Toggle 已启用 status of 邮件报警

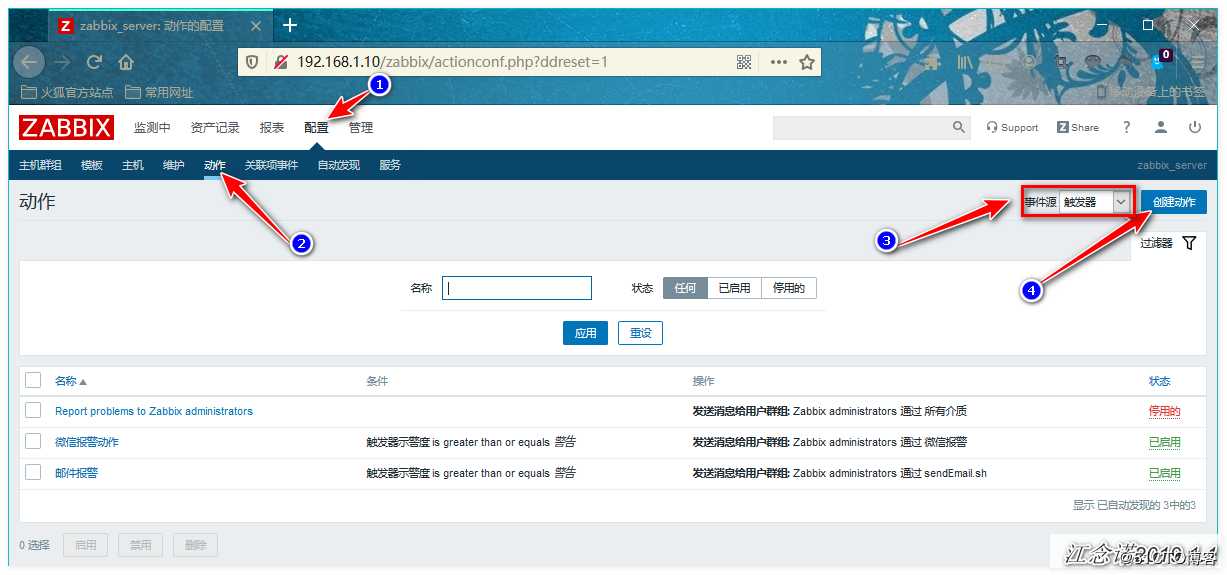coord(1164,473)
